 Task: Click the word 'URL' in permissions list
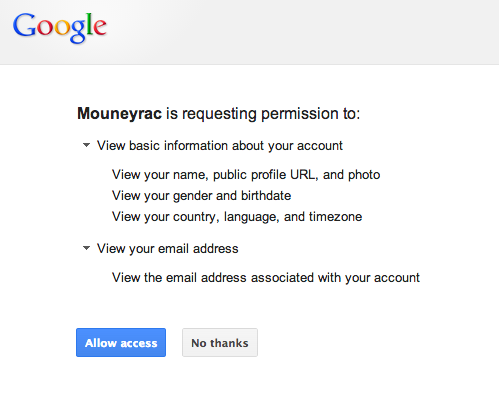coord(303,174)
